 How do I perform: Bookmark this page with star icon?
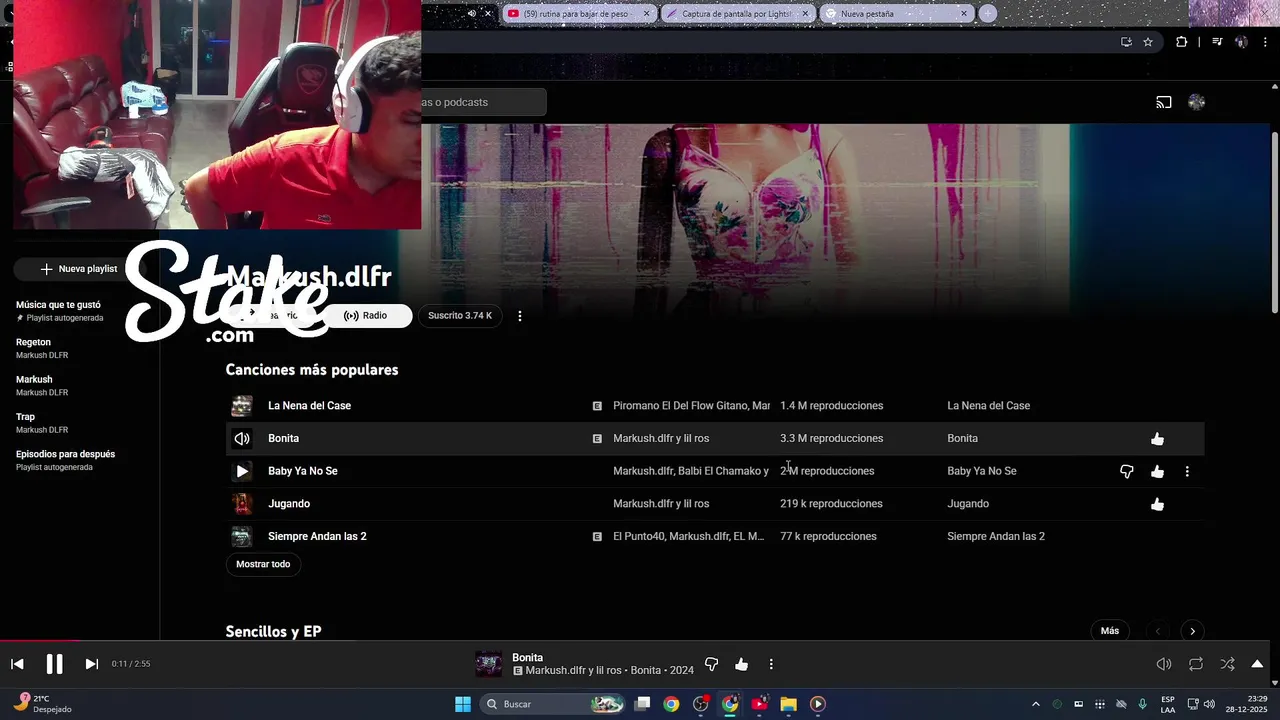click(1148, 42)
